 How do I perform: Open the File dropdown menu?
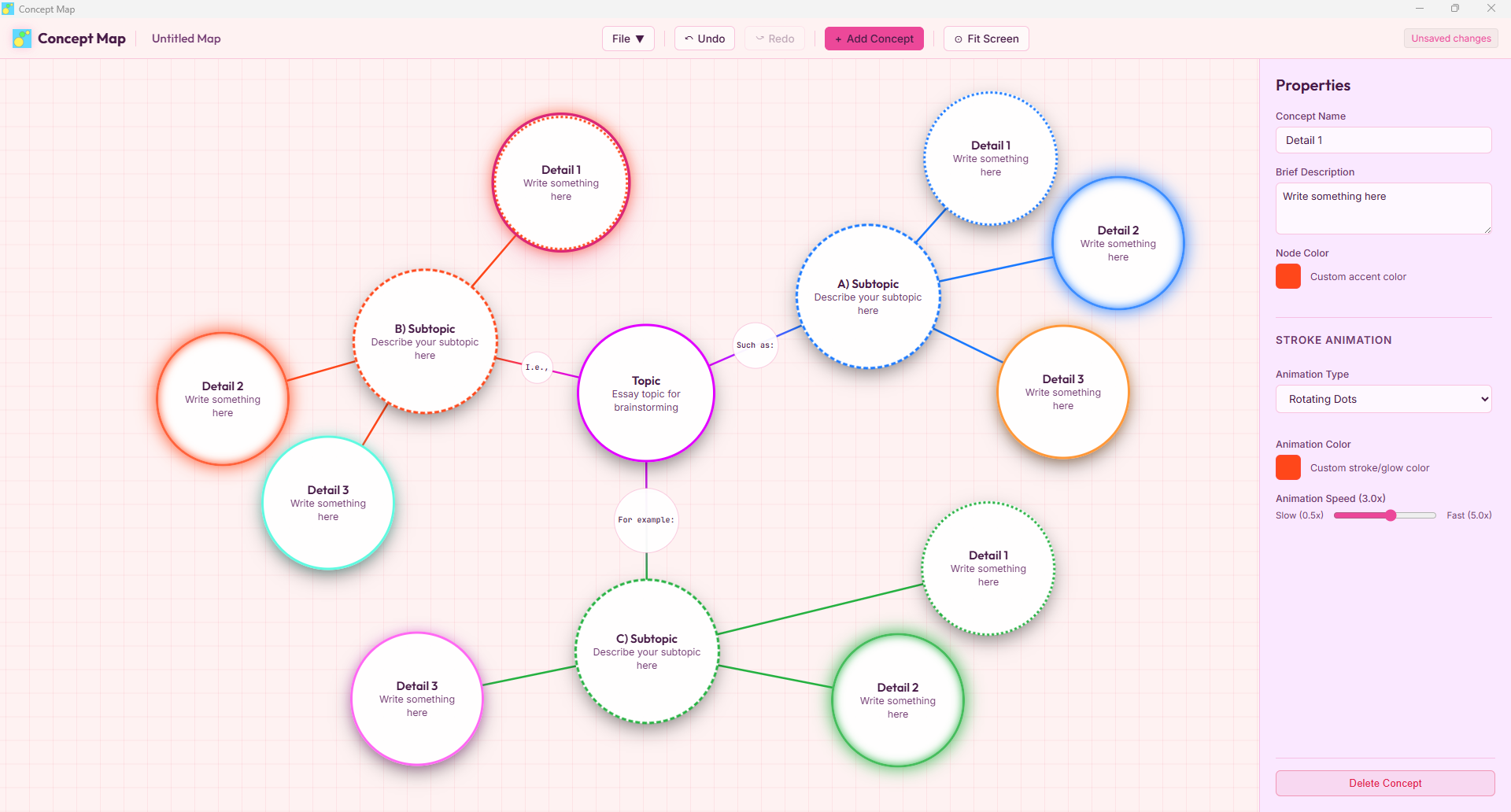tap(628, 39)
